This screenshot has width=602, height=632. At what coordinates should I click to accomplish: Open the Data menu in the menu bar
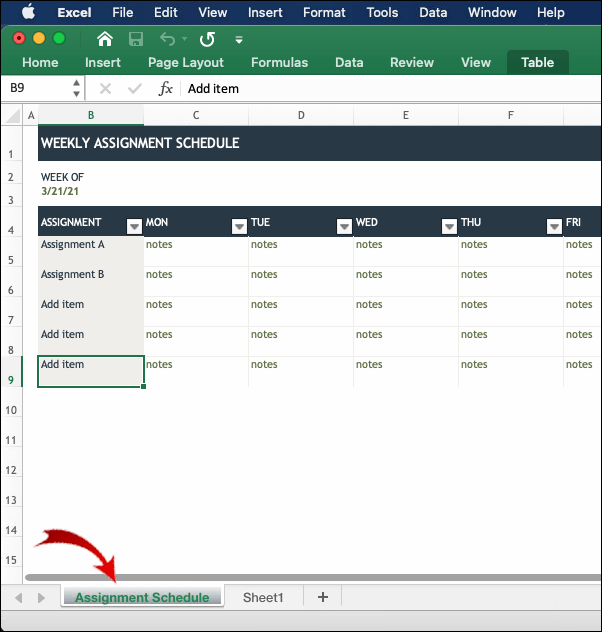[x=433, y=12]
